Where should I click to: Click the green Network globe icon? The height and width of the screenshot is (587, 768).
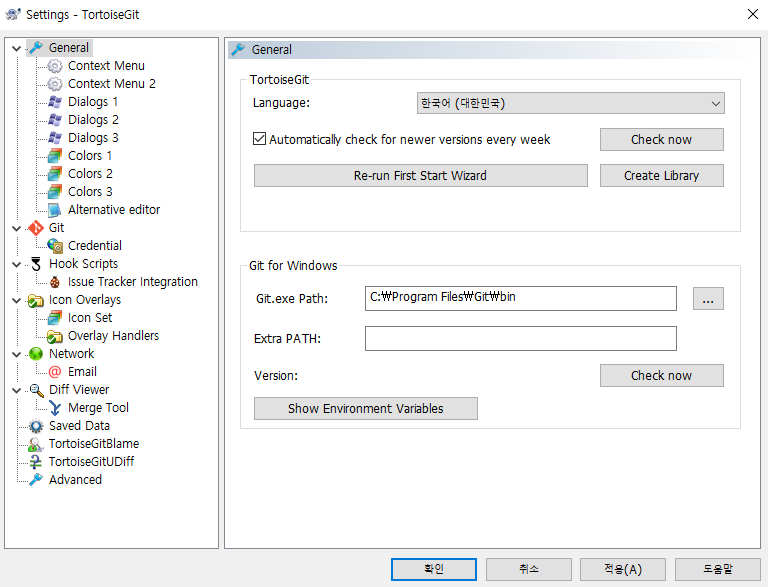(x=36, y=354)
